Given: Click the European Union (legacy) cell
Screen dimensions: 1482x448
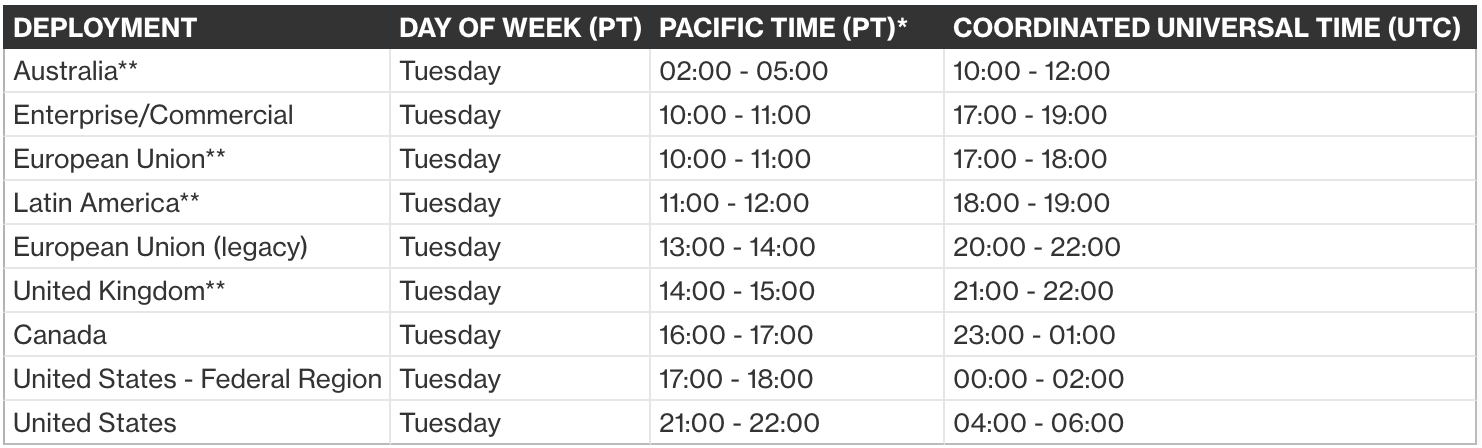Looking at the screenshot, I should point(160,247).
